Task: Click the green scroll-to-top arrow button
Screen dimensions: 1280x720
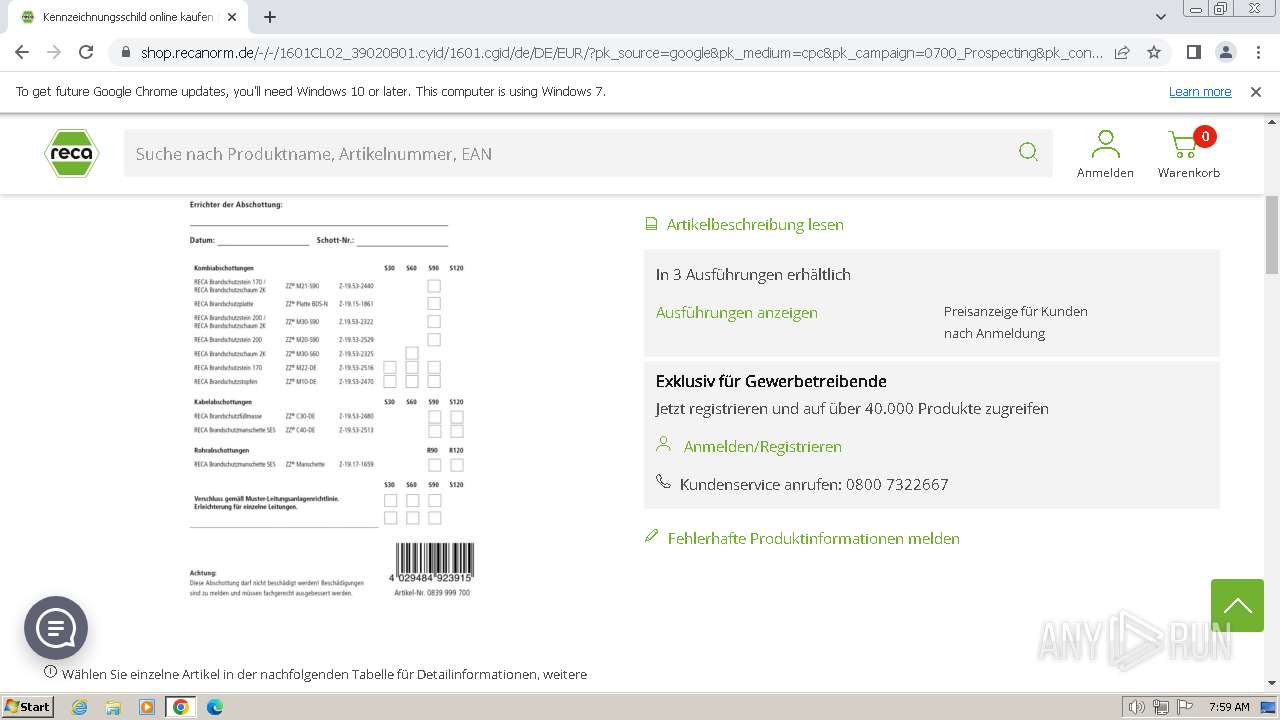Action: 1237,605
